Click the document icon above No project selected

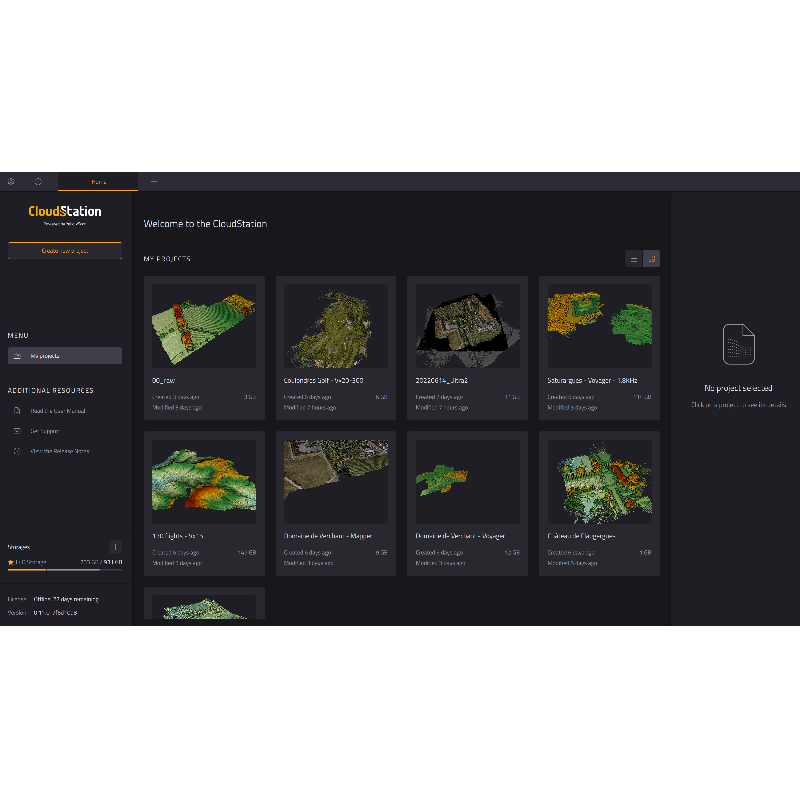(737, 343)
